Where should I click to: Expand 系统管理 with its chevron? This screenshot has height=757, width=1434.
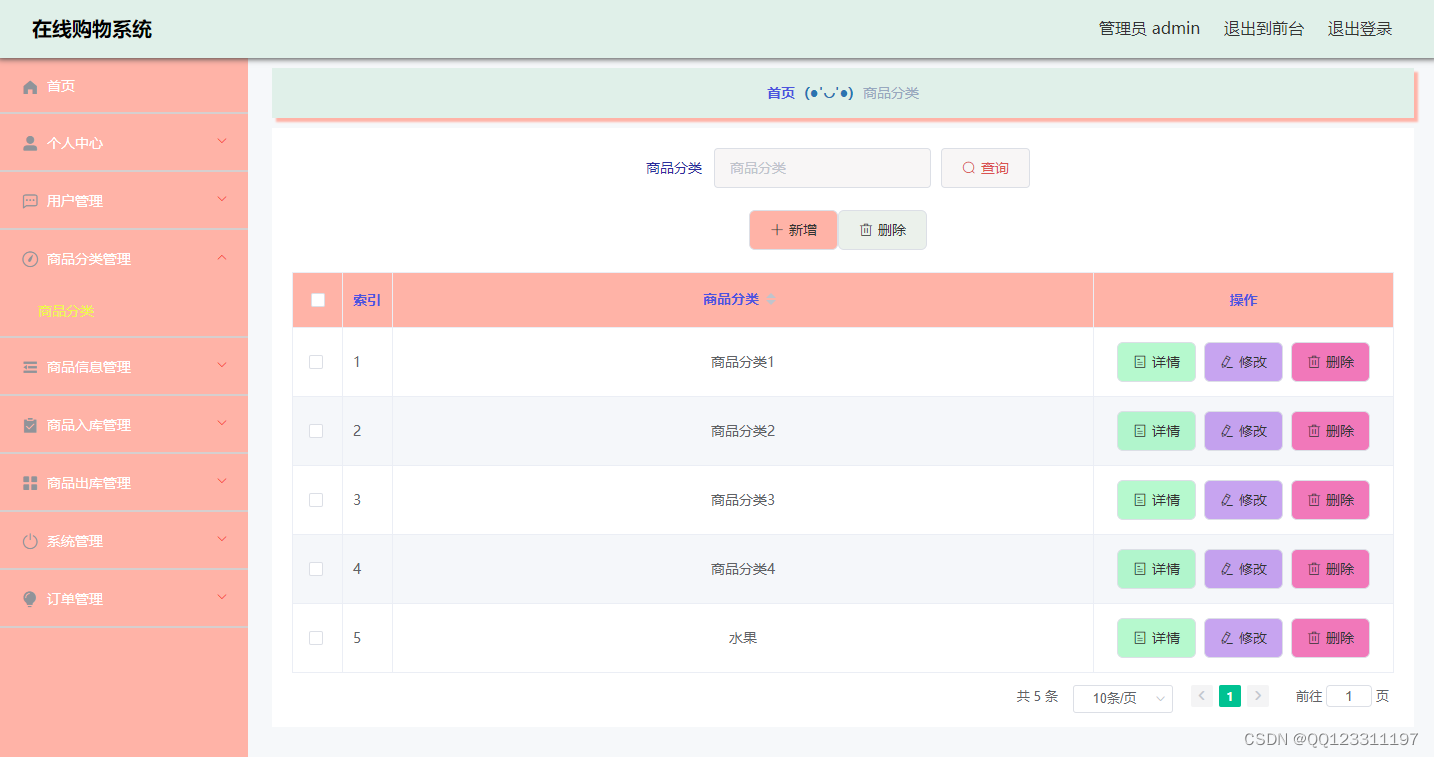coord(222,539)
